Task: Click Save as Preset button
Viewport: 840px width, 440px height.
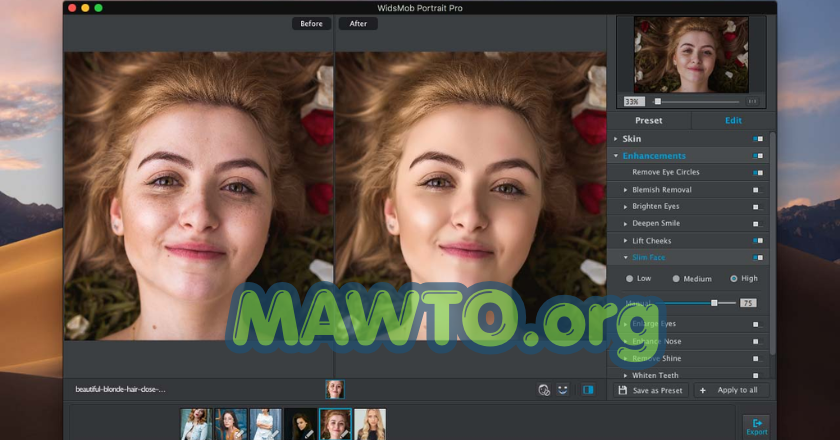Action: [x=651, y=390]
